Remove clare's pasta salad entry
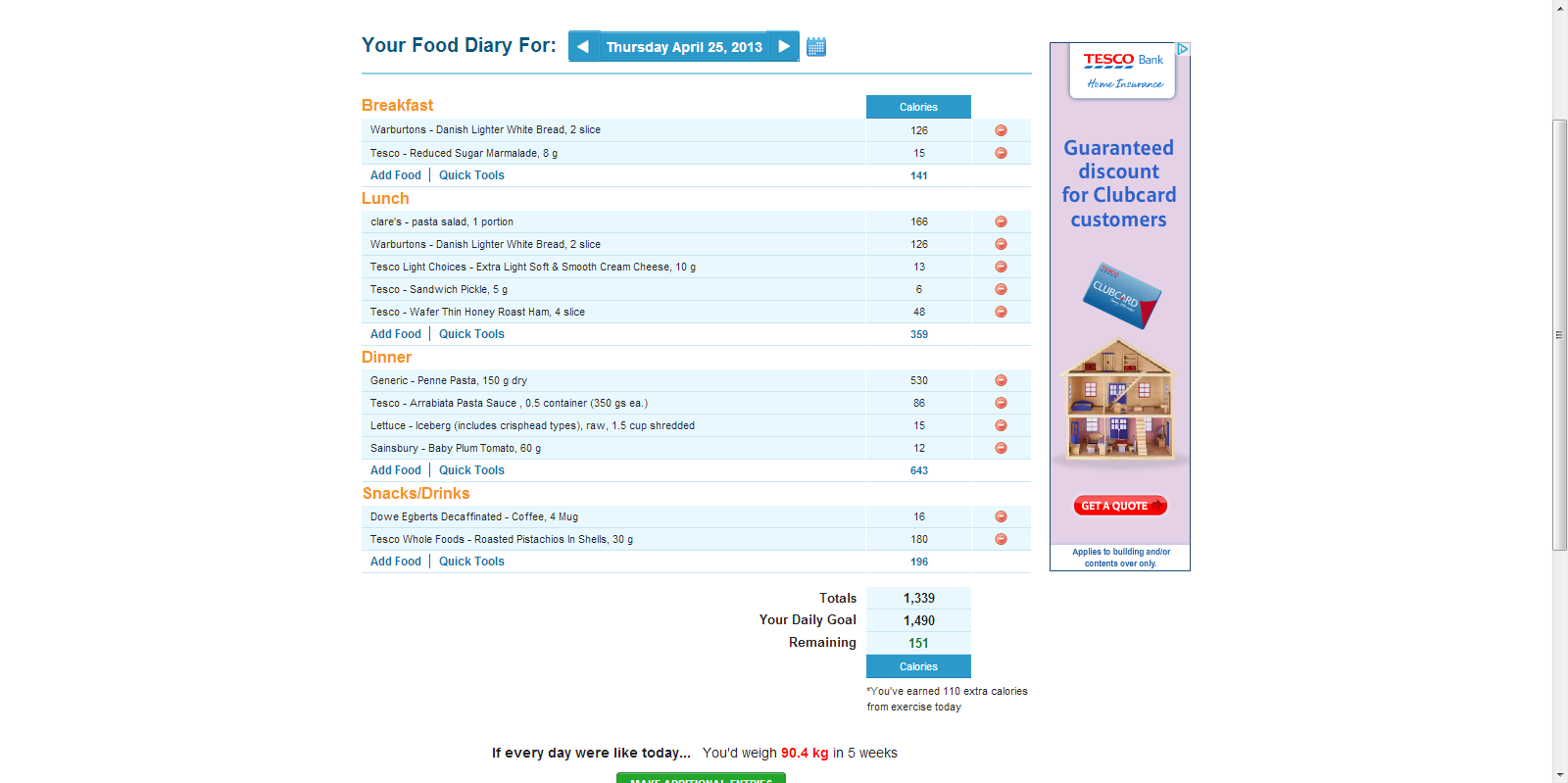Image resolution: width=1568 pixels, height=783 pixels. [1001, 221]
